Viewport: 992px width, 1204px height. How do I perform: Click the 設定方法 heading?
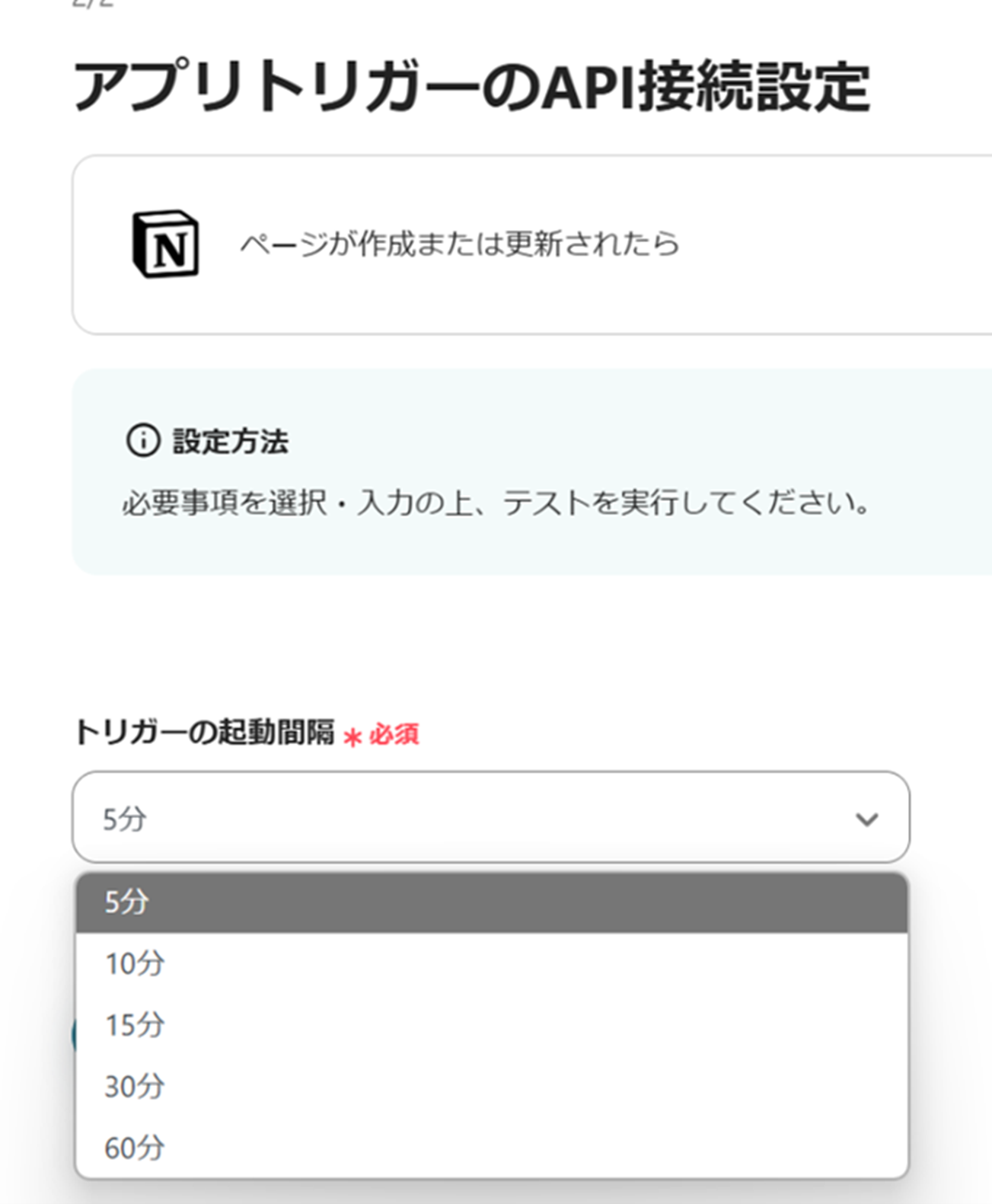230,442
